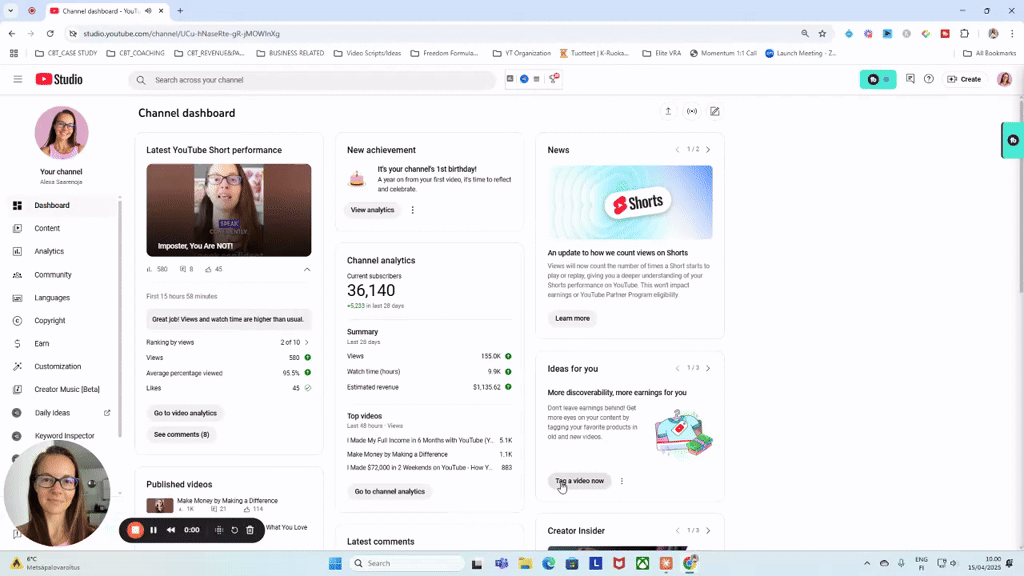Click Go to channel analytics

[x=390, y=491]
